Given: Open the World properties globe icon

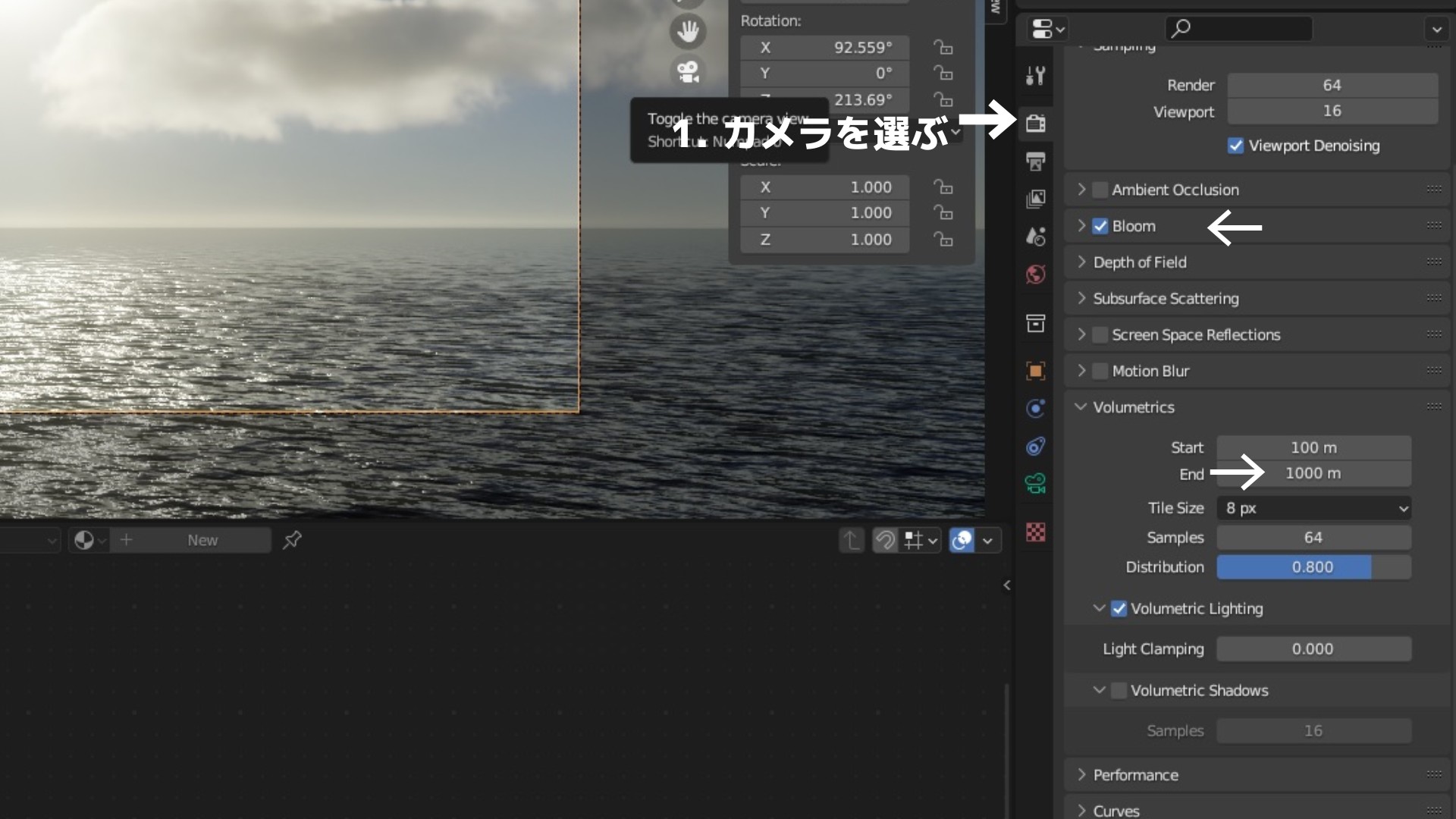Looking at the screenshot, I should click(x=1035, y=274).
